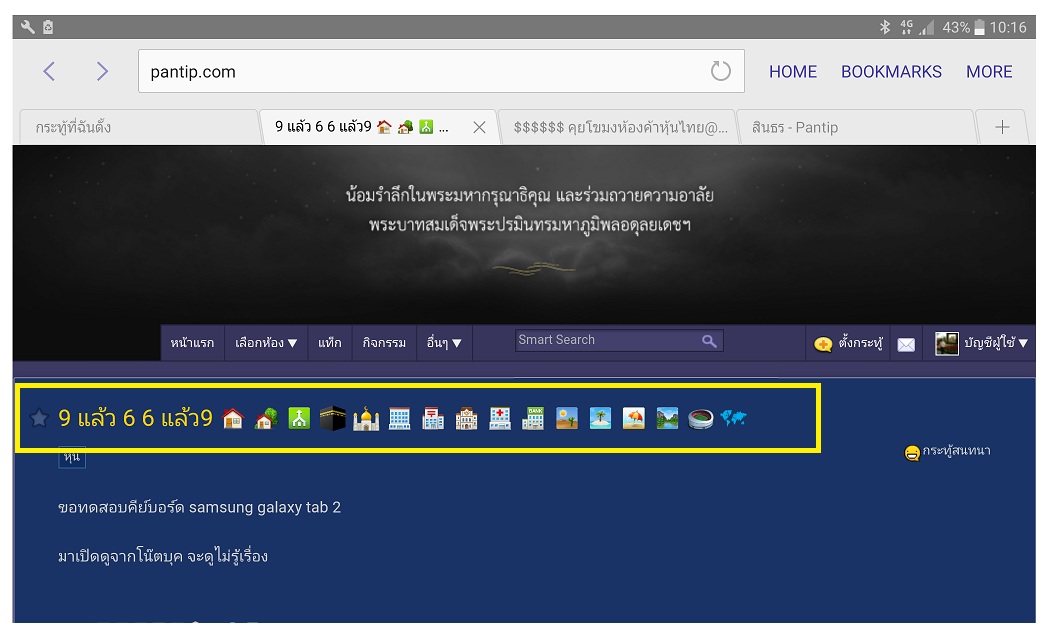This screenshot has width=1051, height=639.
Task: Click the น้อมรำลึกในพระมหากรุณาธิคุณ banner text
Action: (x=530, y=196)
